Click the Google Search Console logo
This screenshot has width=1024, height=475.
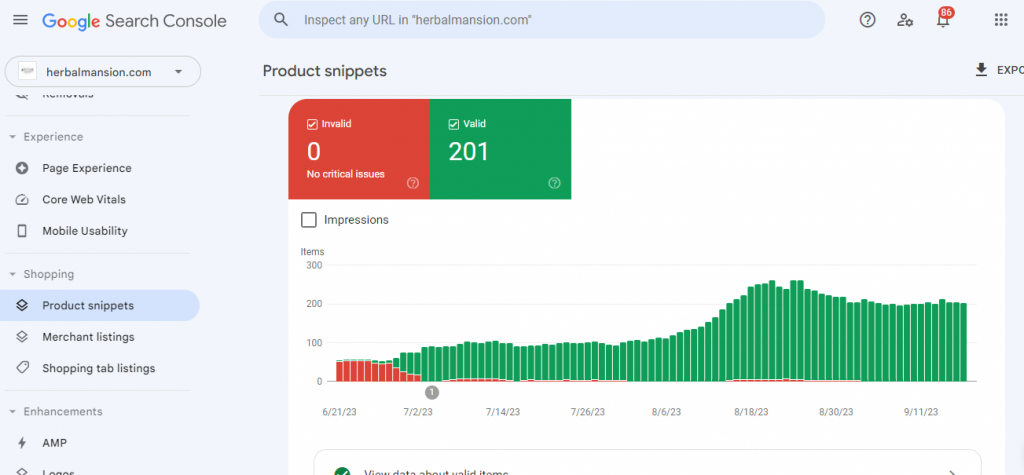tap(135, 21)
